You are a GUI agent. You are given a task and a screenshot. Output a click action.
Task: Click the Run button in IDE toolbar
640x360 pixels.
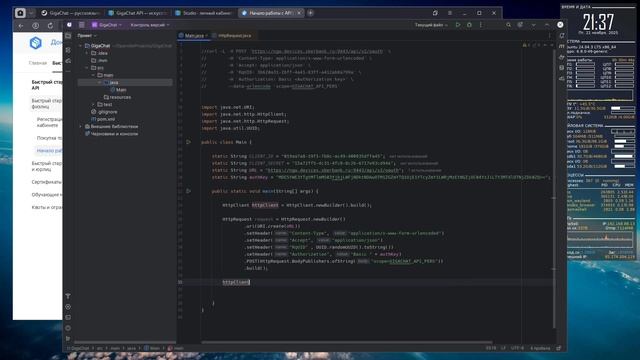[458, 25]
